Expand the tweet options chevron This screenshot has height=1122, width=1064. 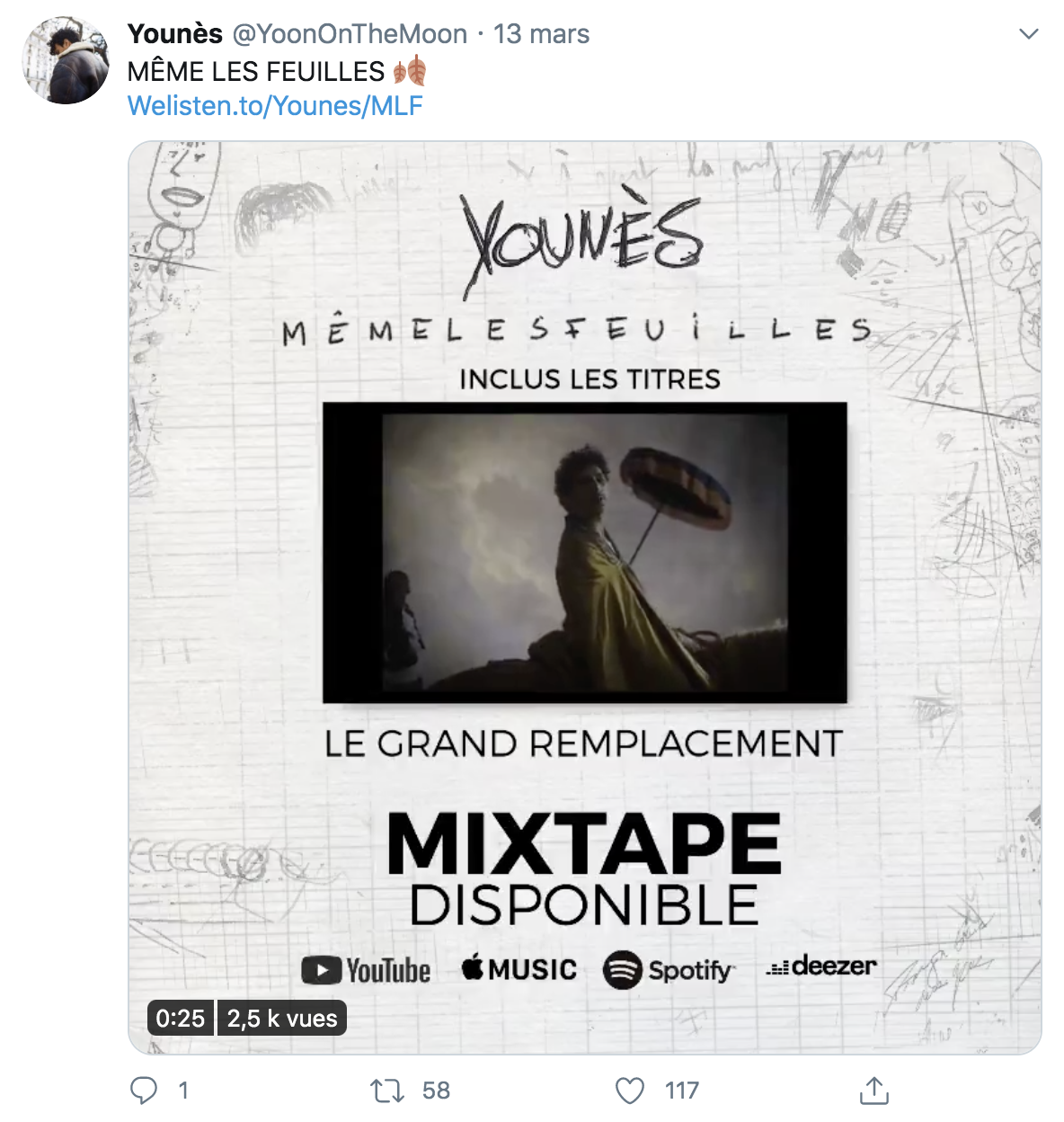tap(1029, 34)
